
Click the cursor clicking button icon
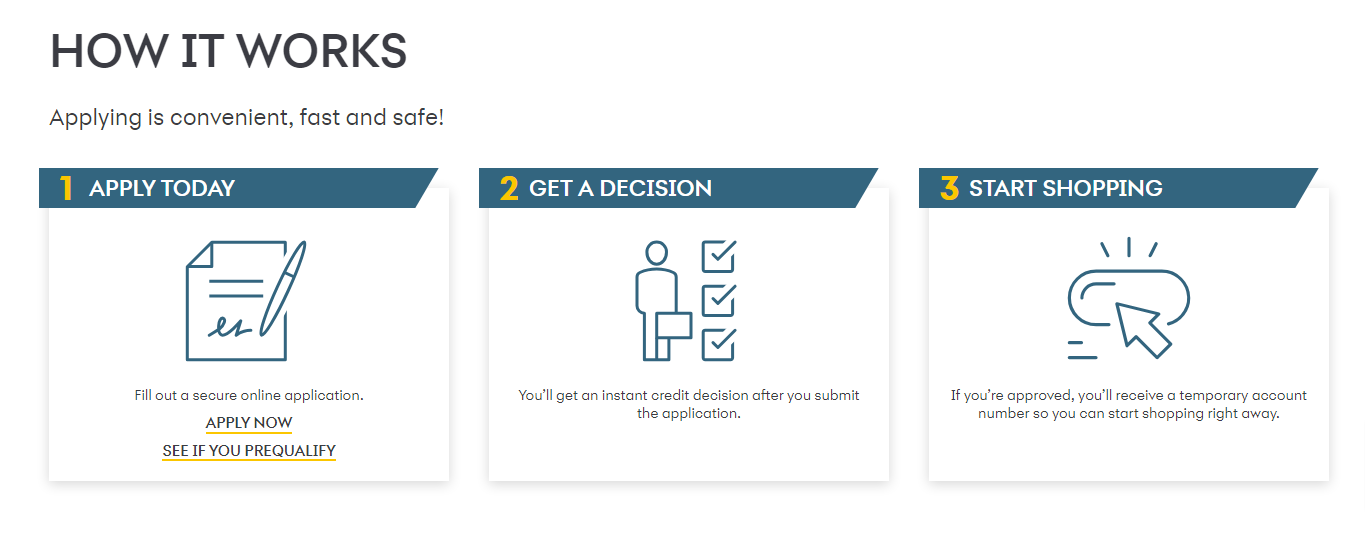pyautogui.click(x=1128, y=298)
